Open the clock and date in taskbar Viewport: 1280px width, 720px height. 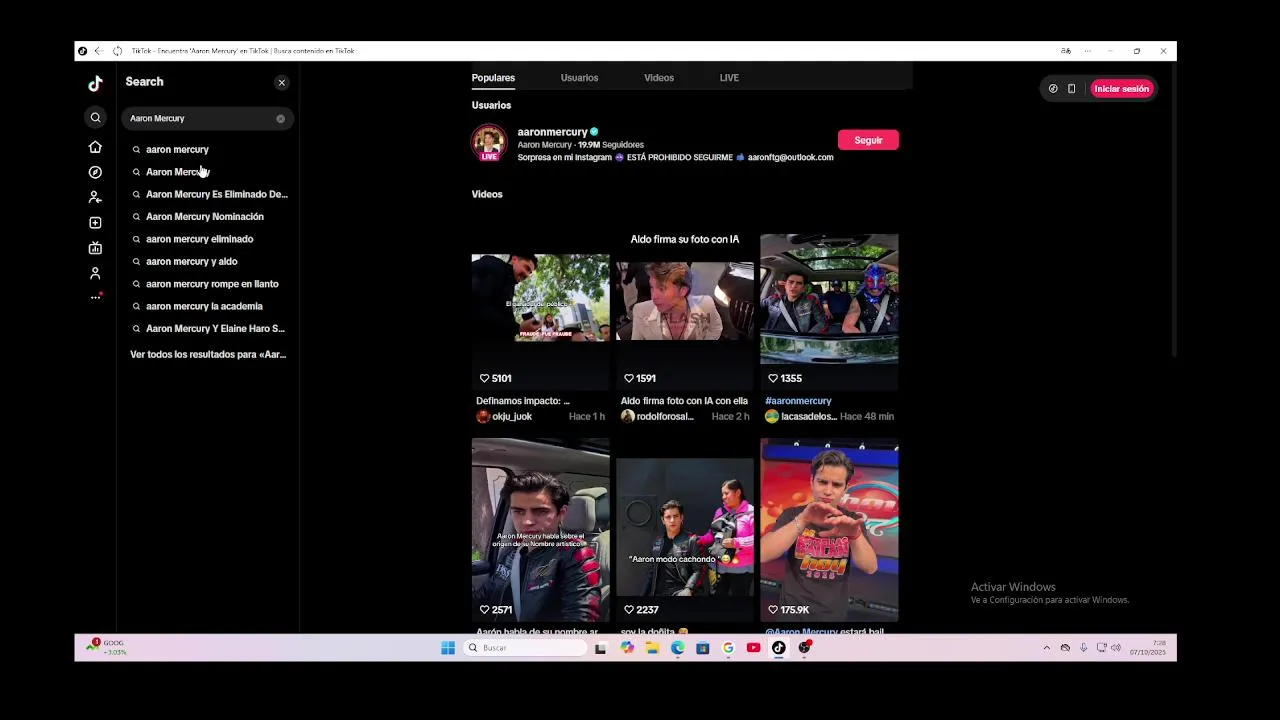(1148, 648)
